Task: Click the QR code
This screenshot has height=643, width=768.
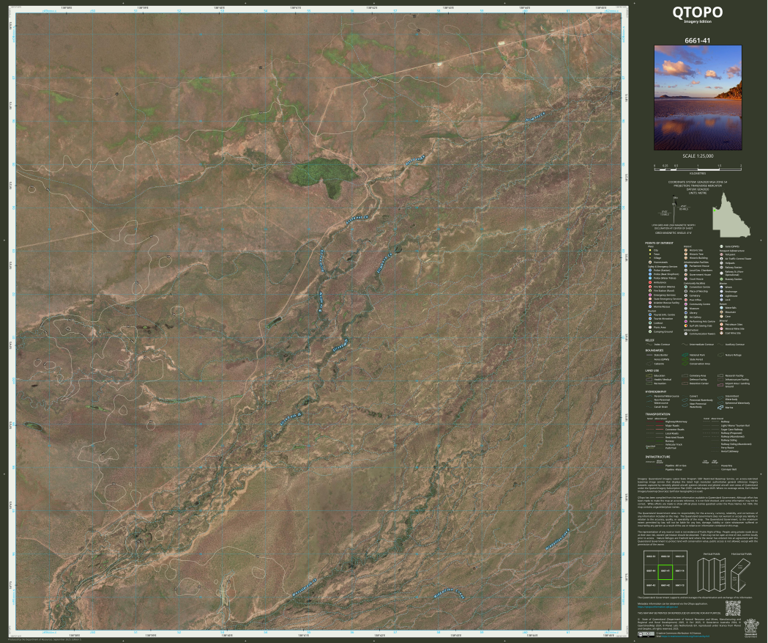Action: pos(733,608)
